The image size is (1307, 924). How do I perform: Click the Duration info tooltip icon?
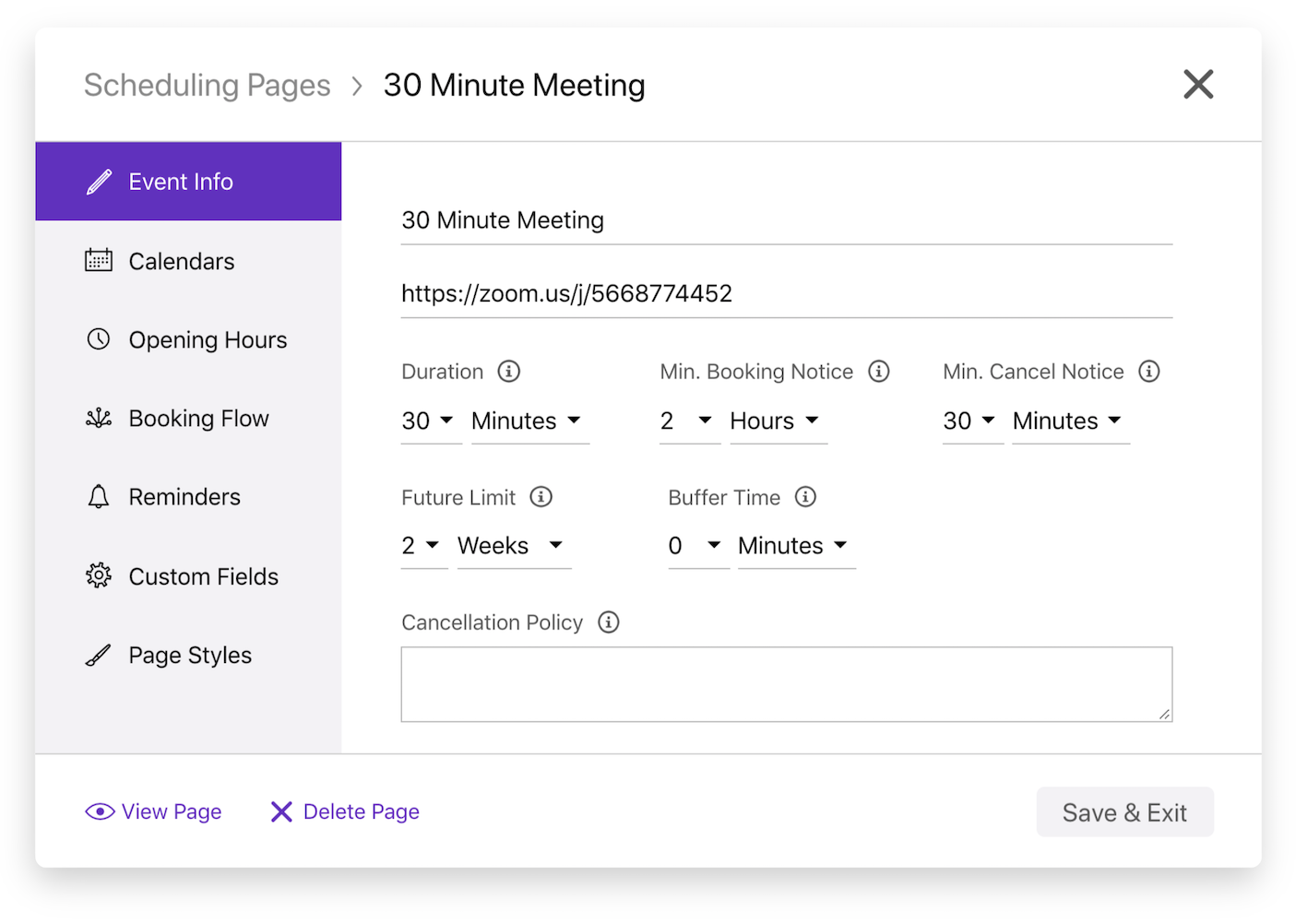tap(510, 371)
